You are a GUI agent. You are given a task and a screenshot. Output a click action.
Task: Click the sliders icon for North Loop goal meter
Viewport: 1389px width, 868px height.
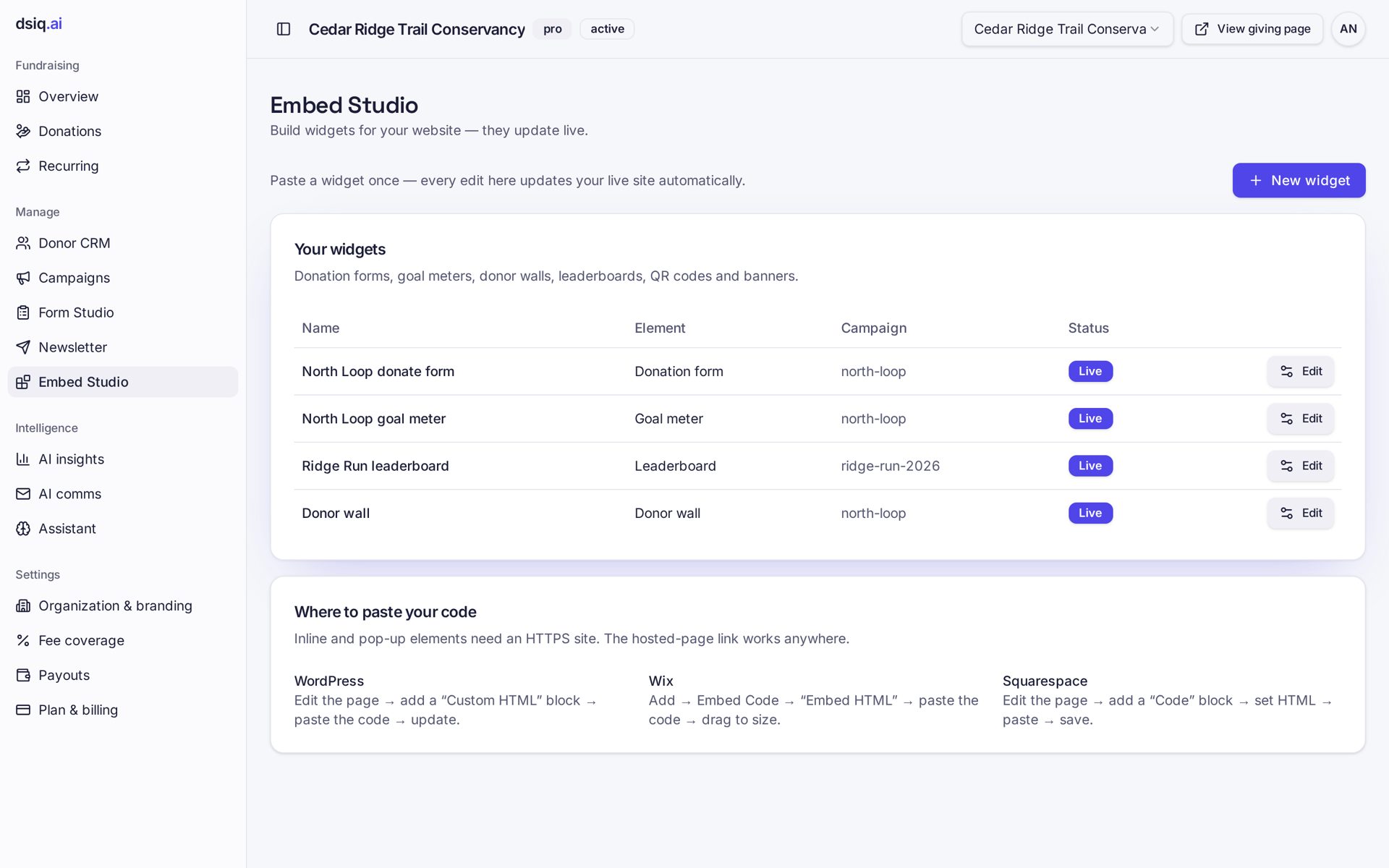1286,418
